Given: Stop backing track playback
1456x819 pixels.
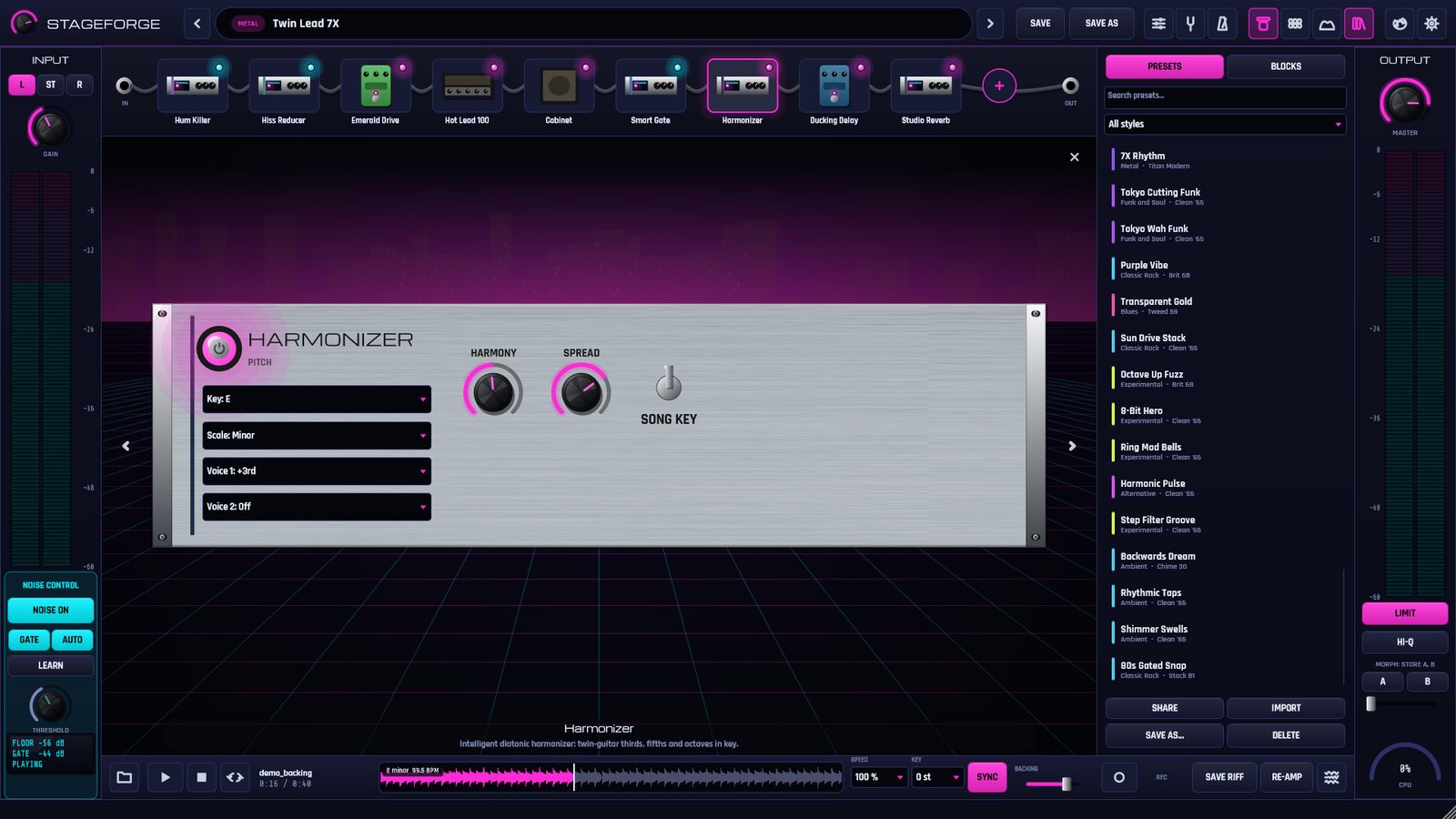Looking at the screenshot, I should coord(201,777).
